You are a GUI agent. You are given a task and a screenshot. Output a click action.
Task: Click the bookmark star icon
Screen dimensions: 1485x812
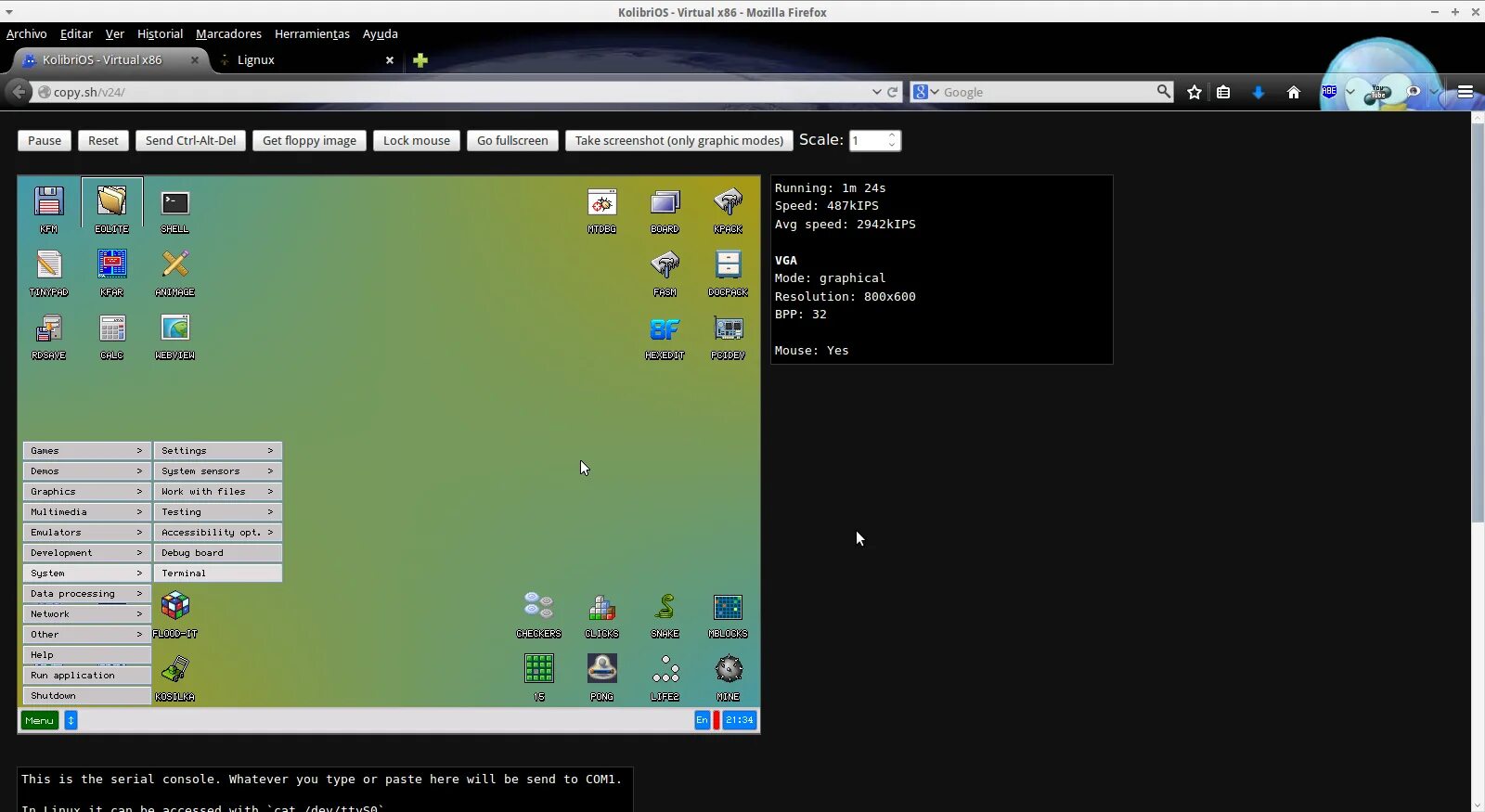[1194, 92]
